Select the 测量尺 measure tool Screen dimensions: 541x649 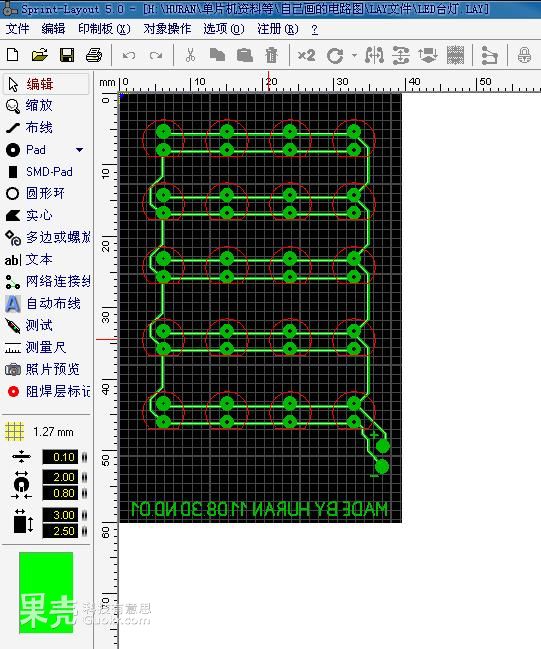46,347
